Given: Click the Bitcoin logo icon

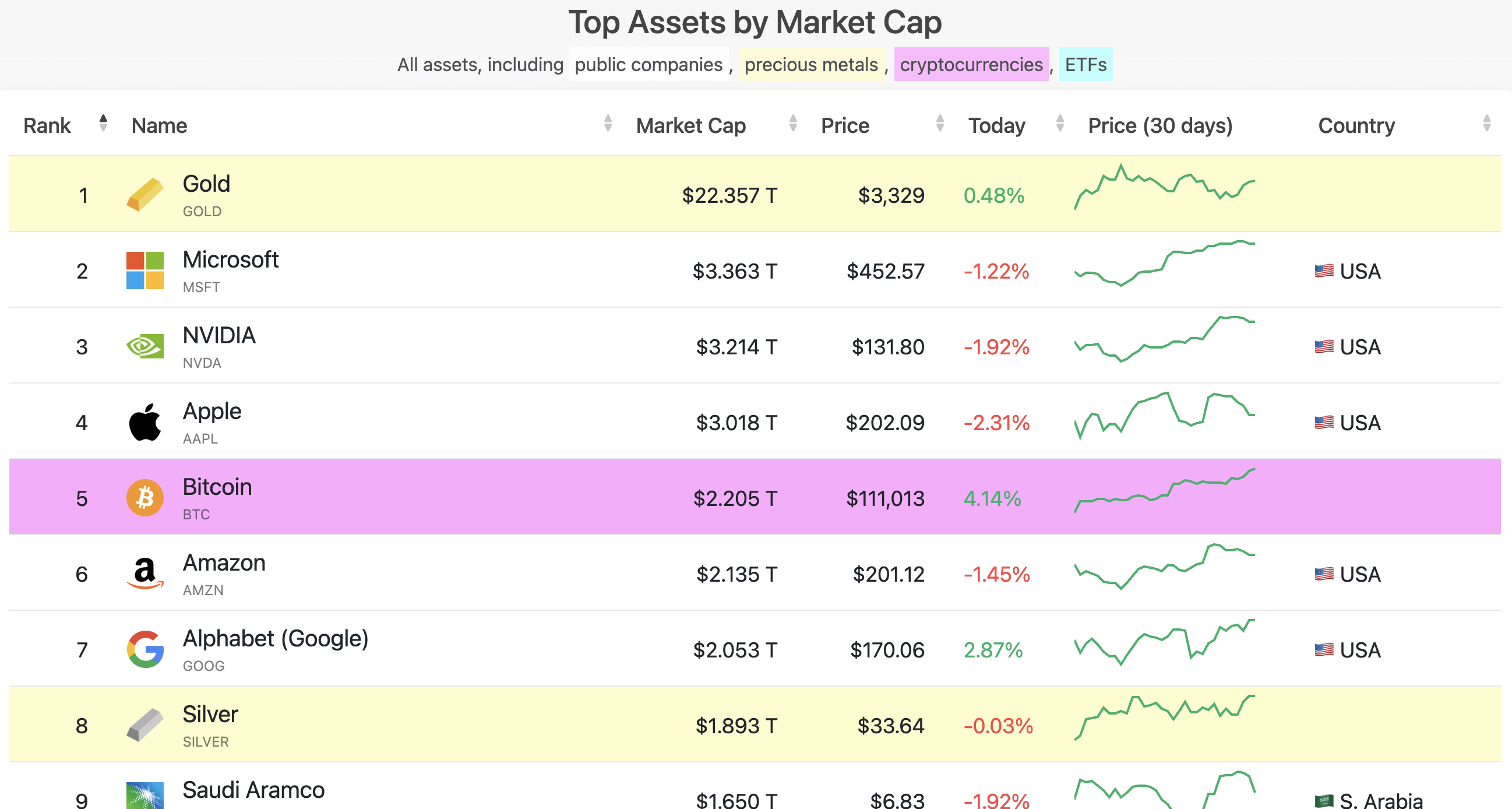Looking at the screenshot, I should pyautogui.click(x=145, y=498).
